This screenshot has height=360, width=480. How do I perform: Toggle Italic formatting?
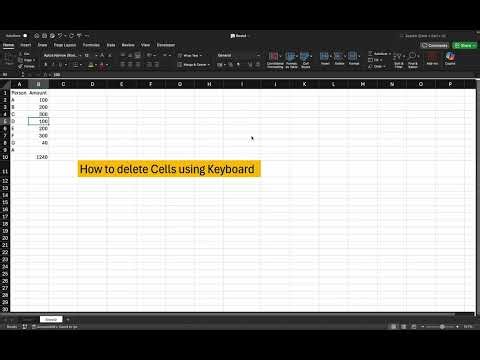(53, 65)
